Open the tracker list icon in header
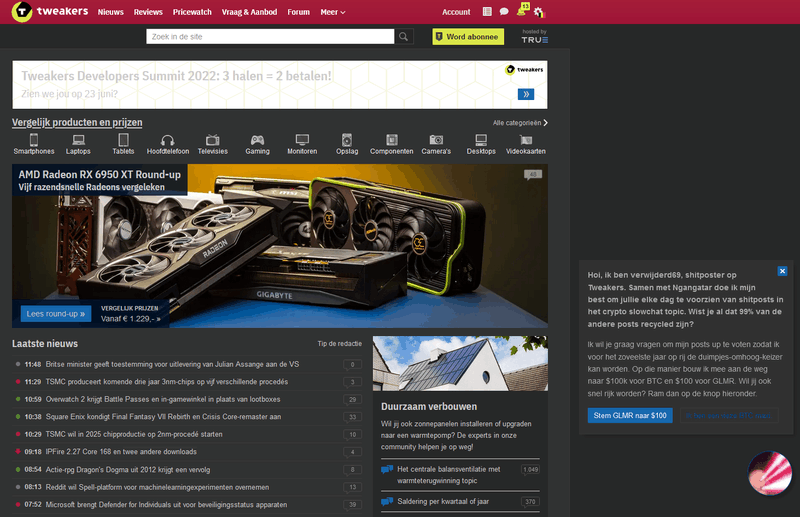 point(487,12)
